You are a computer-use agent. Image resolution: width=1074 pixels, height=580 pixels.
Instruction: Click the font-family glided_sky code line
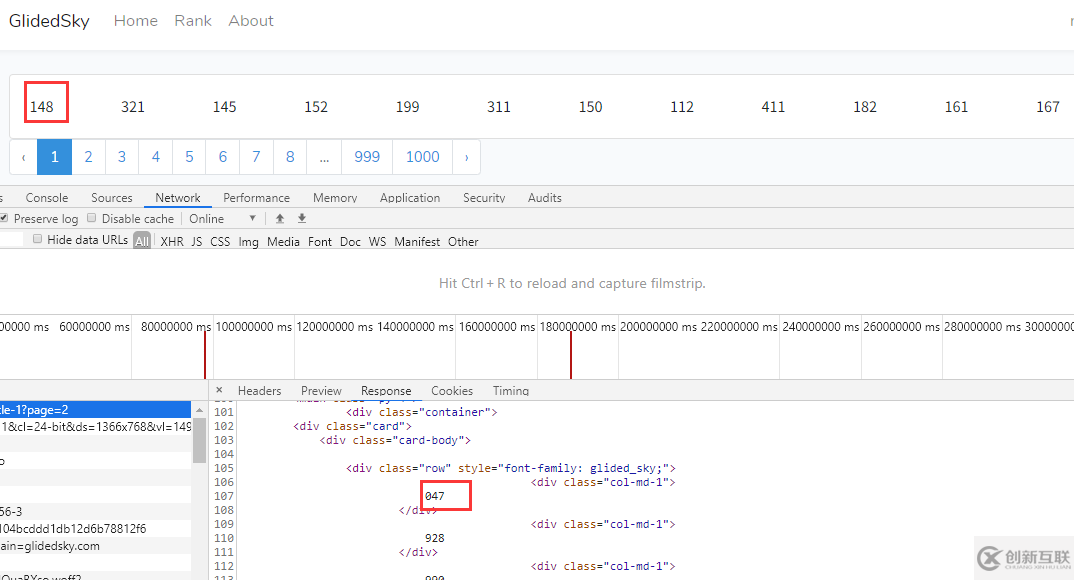(510, 468)
